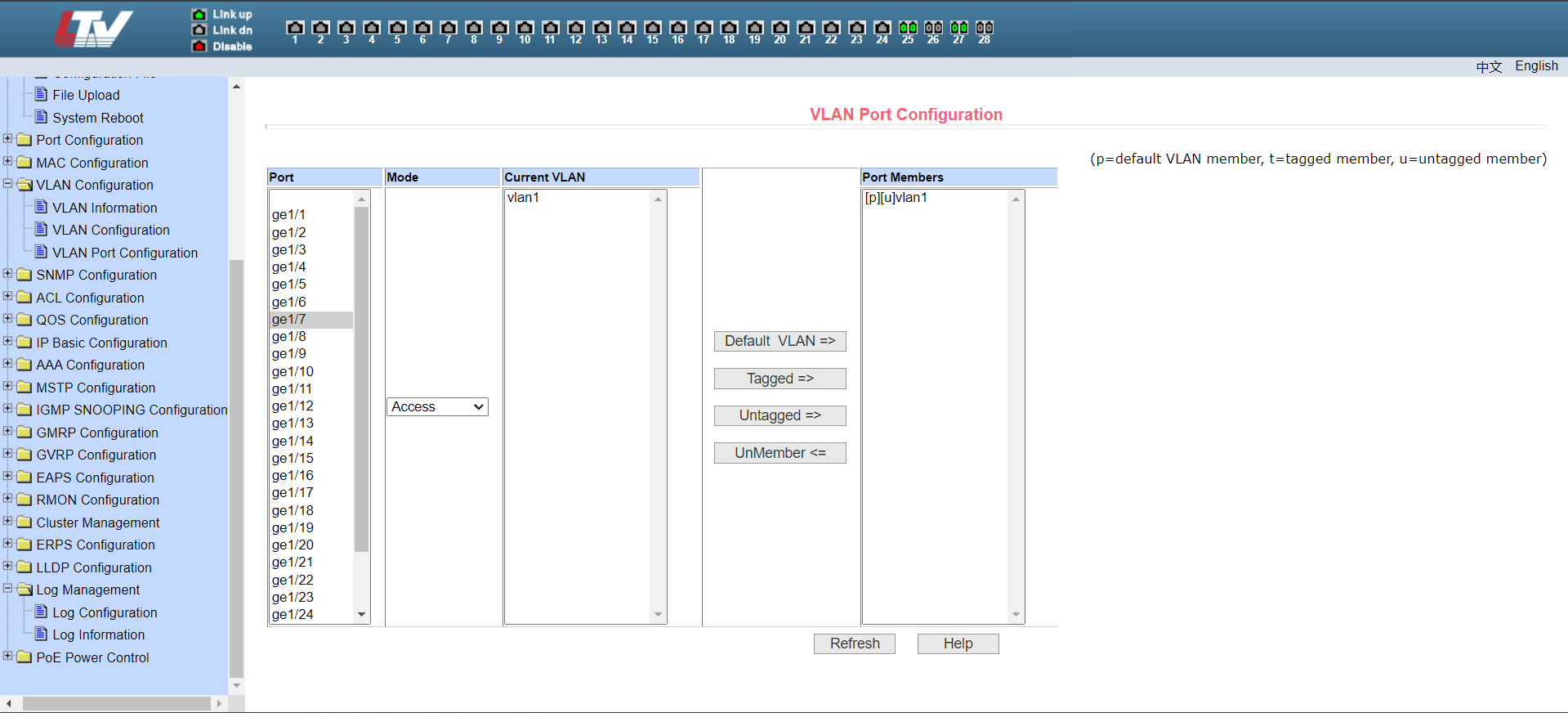Click port 18 status icon in top panel
1568x713 pixels.
[x=729, y=28]
